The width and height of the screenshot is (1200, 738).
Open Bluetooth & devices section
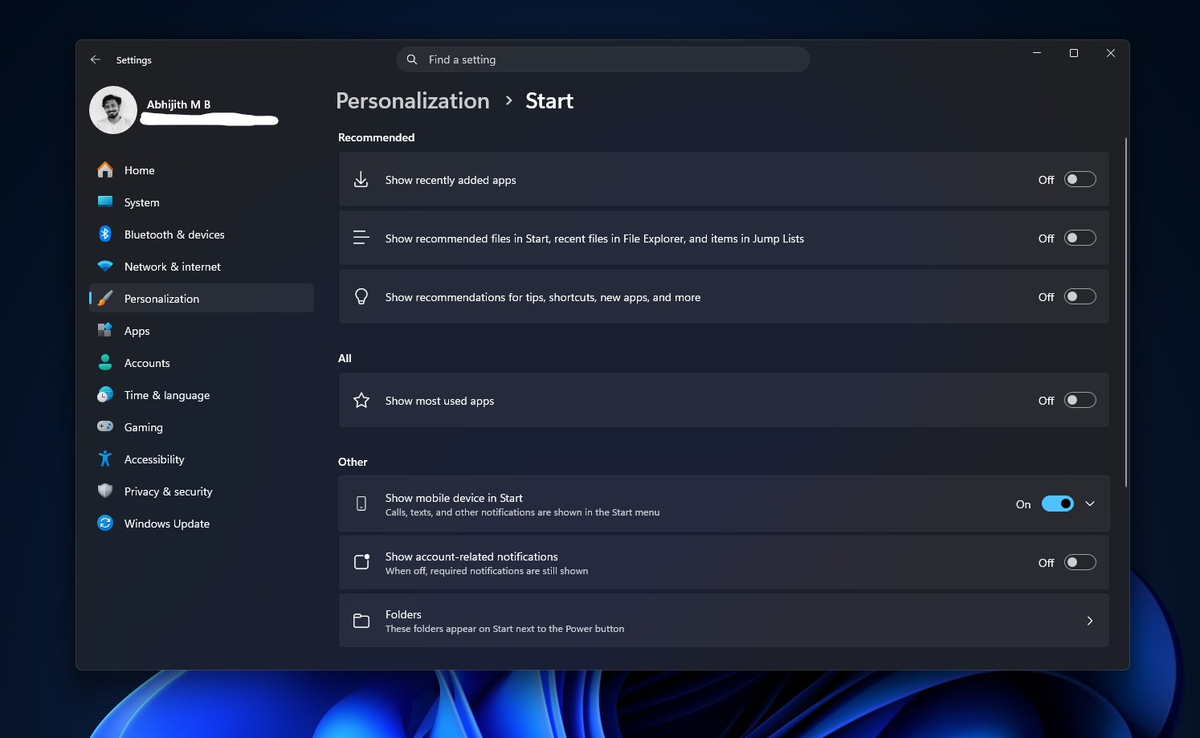201,234
